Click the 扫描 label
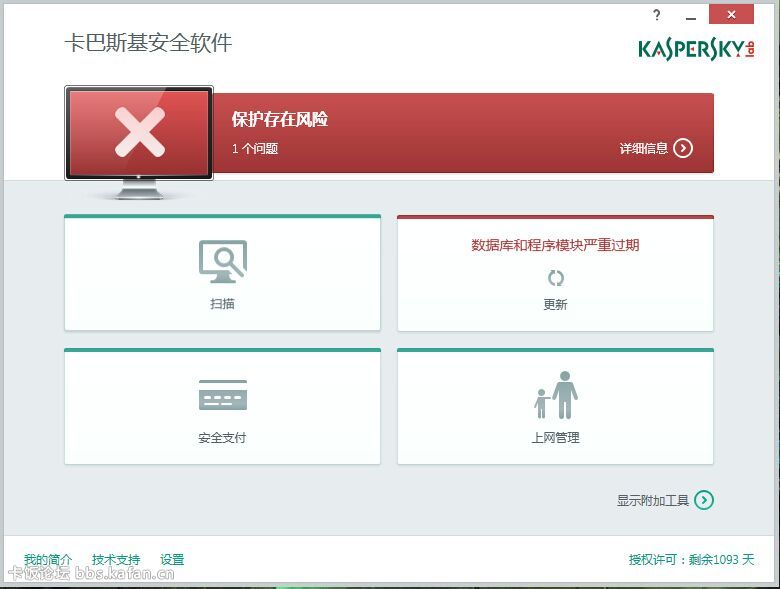780x589 pixels. coord(222,304)
